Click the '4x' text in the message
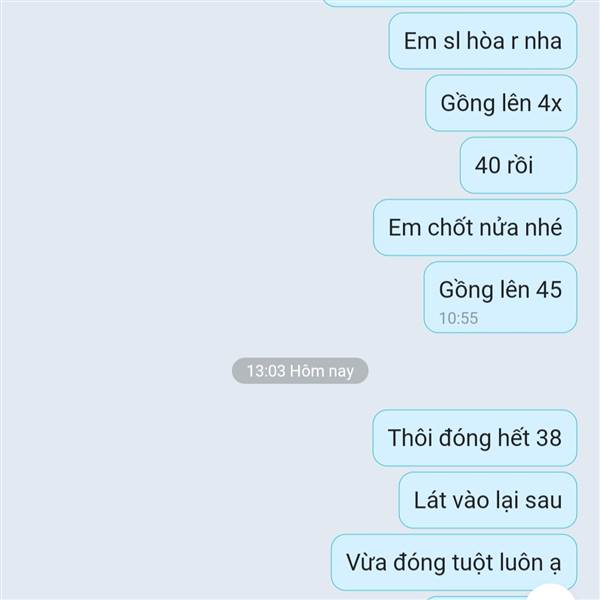600x600 pixels. click(549, 104)
